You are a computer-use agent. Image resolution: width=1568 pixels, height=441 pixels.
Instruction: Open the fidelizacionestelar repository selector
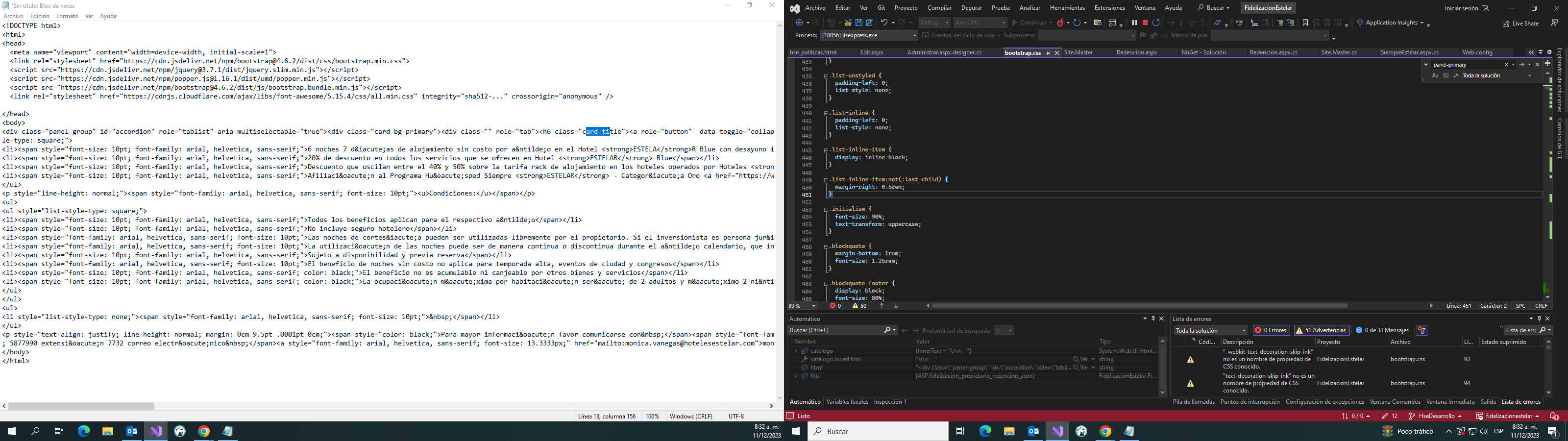[x=1507, y=416]
